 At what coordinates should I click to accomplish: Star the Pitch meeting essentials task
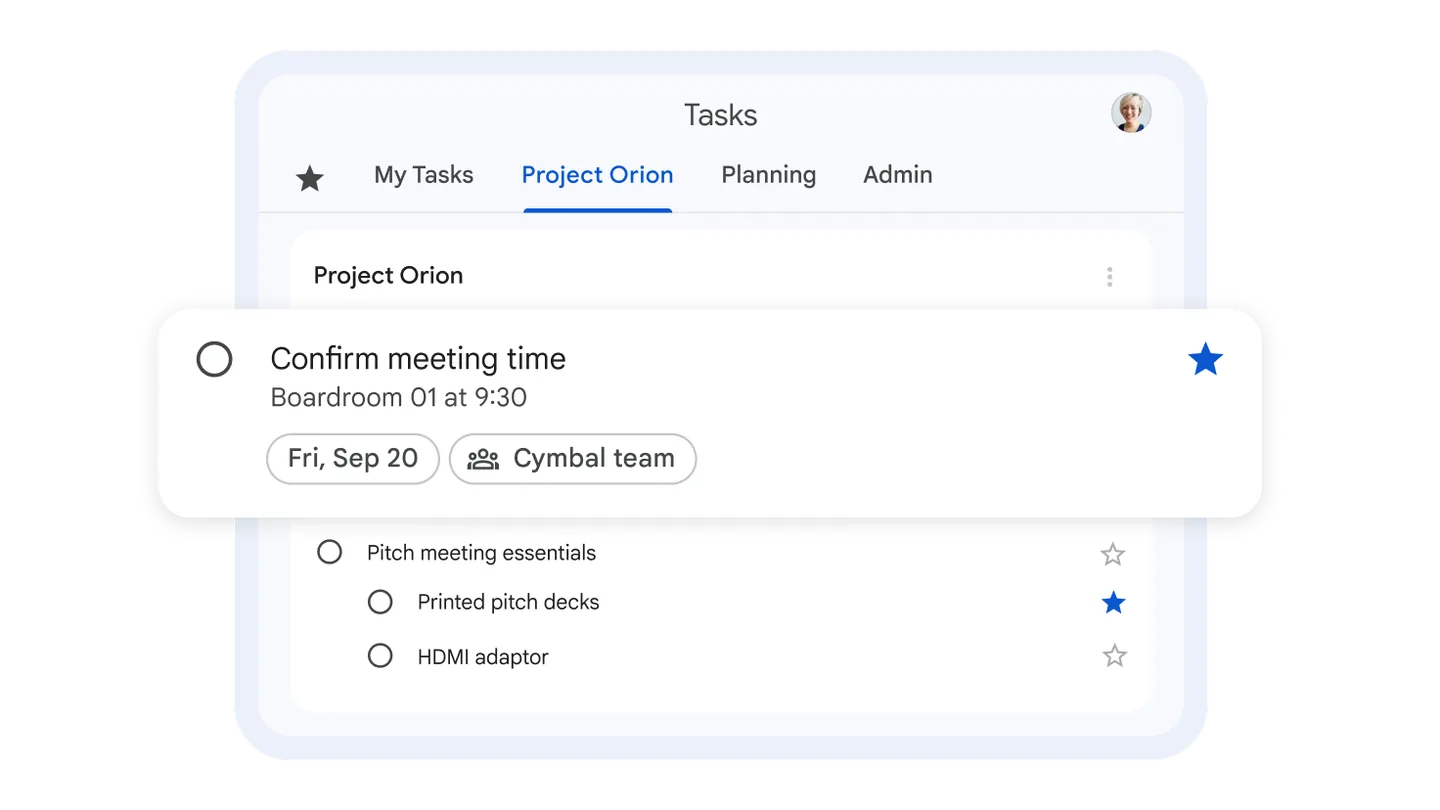click(x=1113, y=554)
